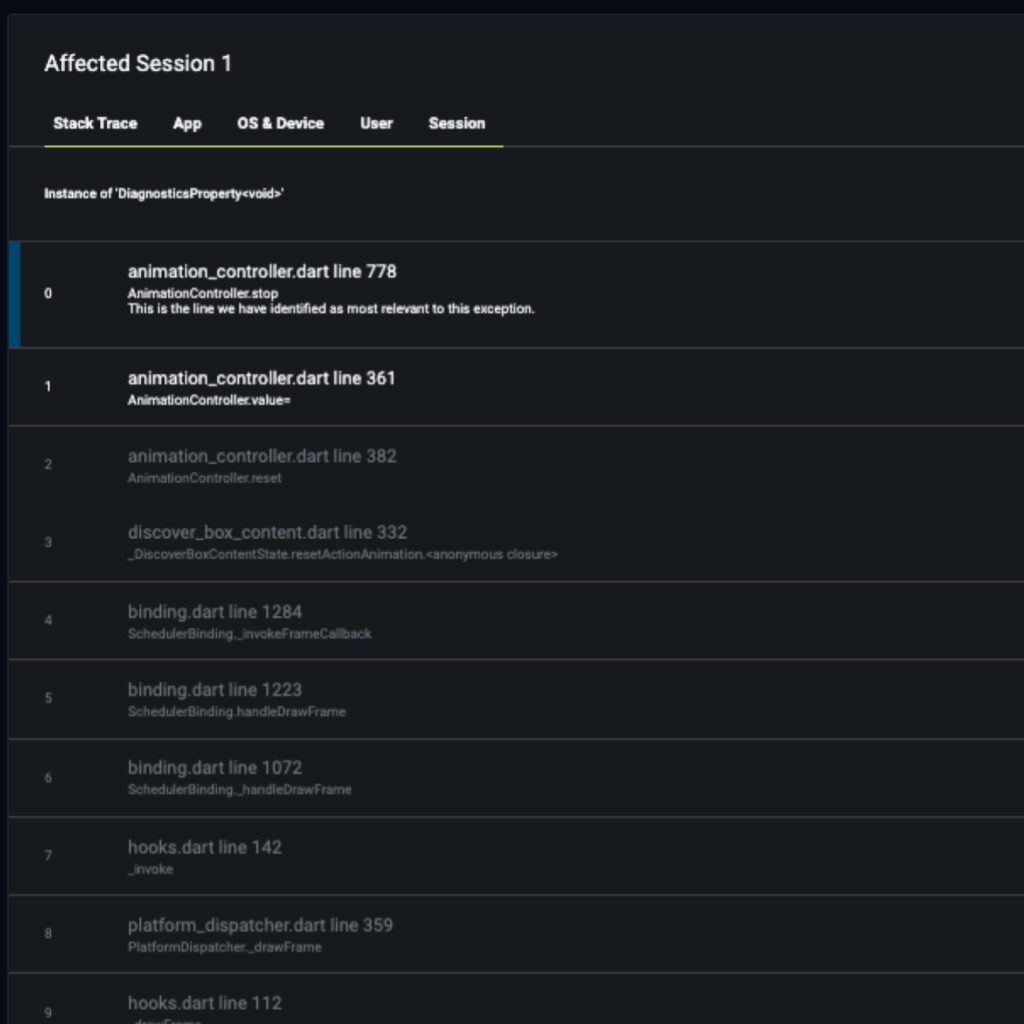Screen dimensions: 1024x1024
Task: Click the blue highlight bar on frame 0
Action: (13, 293)
